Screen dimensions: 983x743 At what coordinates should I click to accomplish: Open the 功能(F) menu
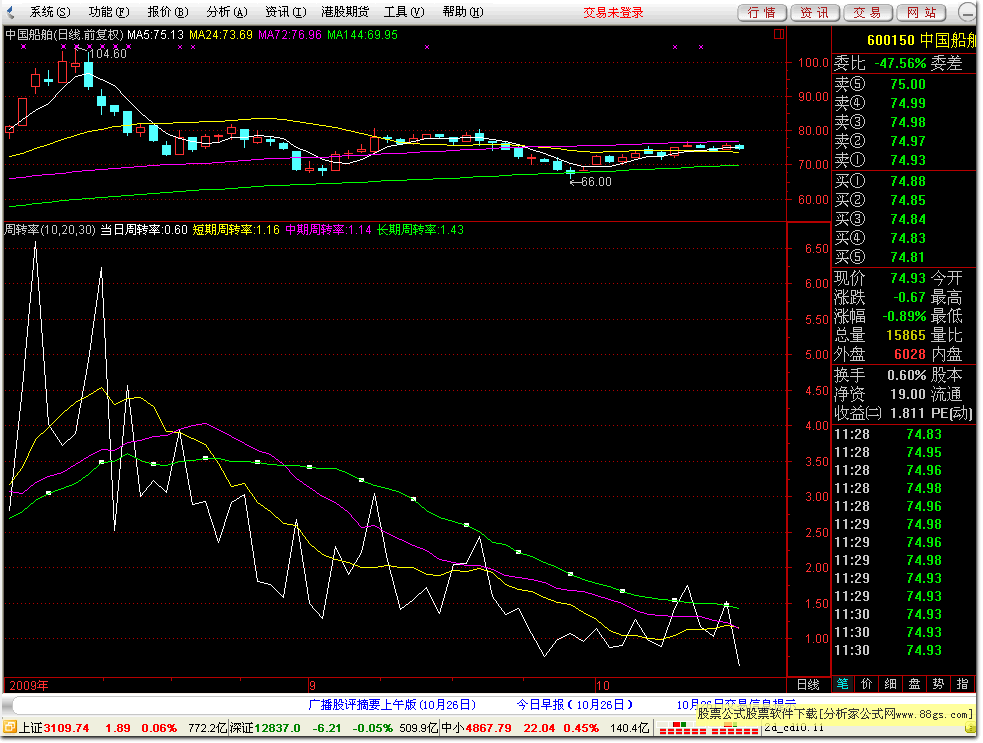(x=109, y=12)
